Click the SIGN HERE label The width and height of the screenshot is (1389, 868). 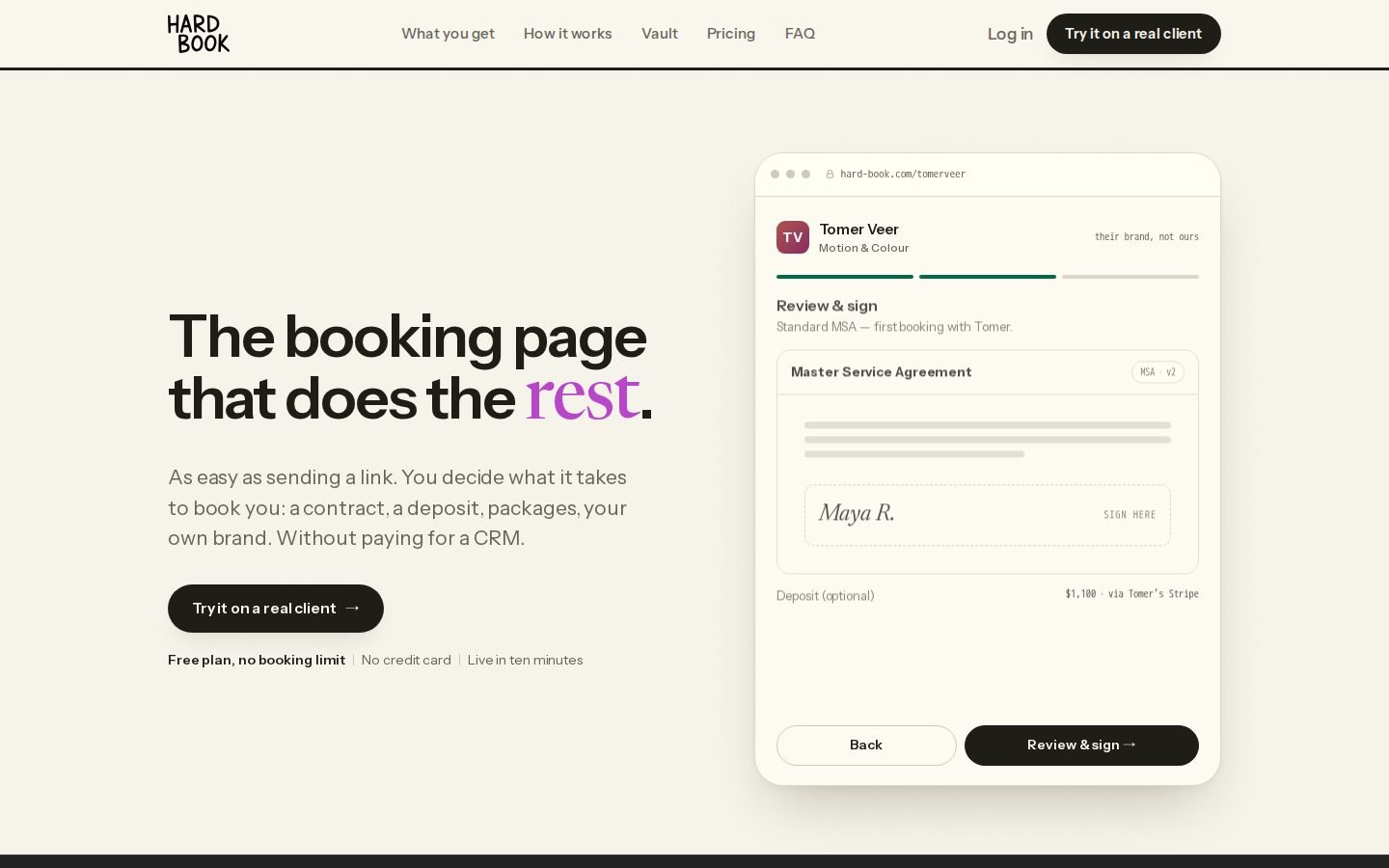coord(1130,515)
